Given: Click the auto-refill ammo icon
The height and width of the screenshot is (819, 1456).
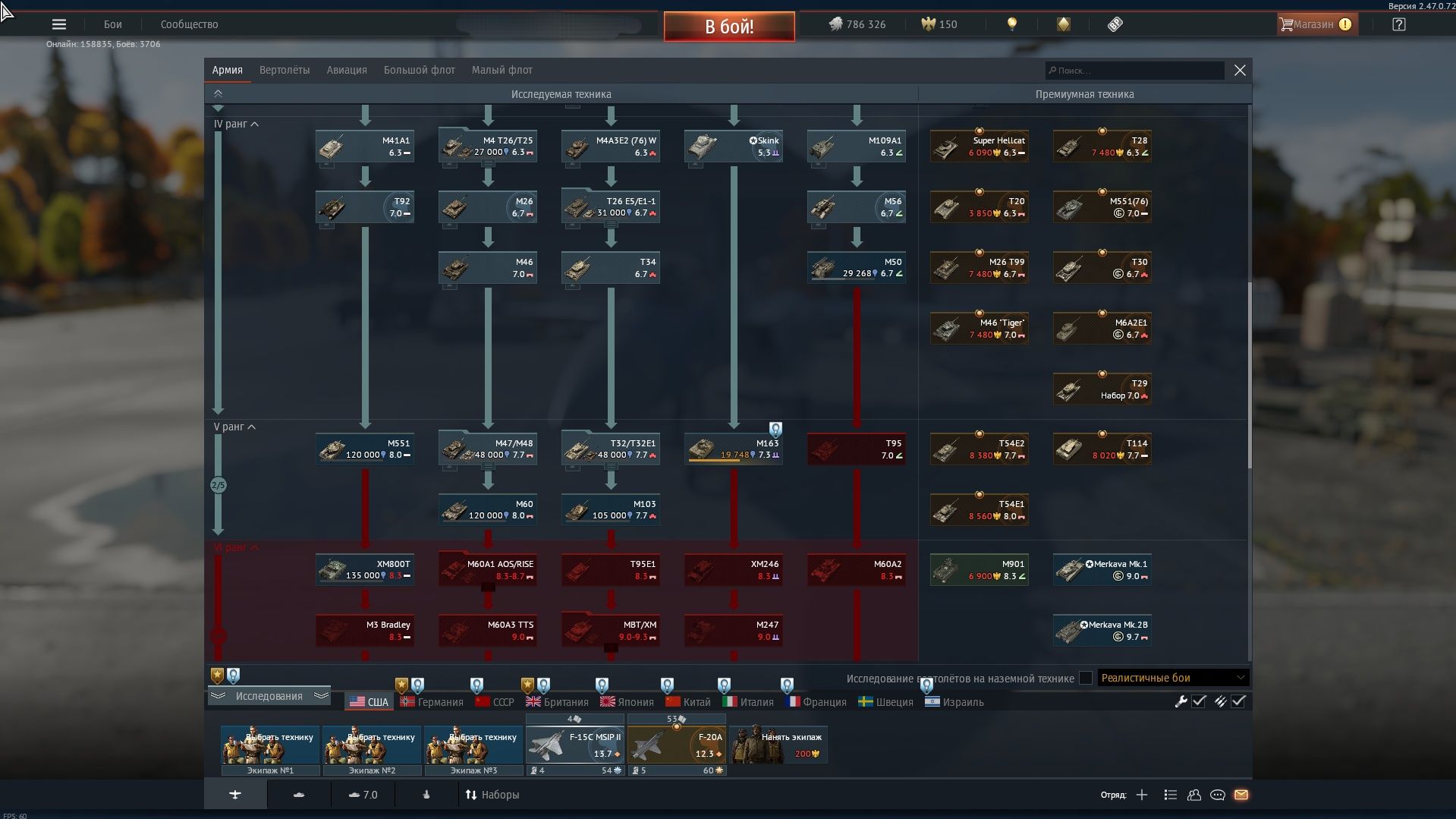Looking at the screenshot, I should pos(1220,702).
